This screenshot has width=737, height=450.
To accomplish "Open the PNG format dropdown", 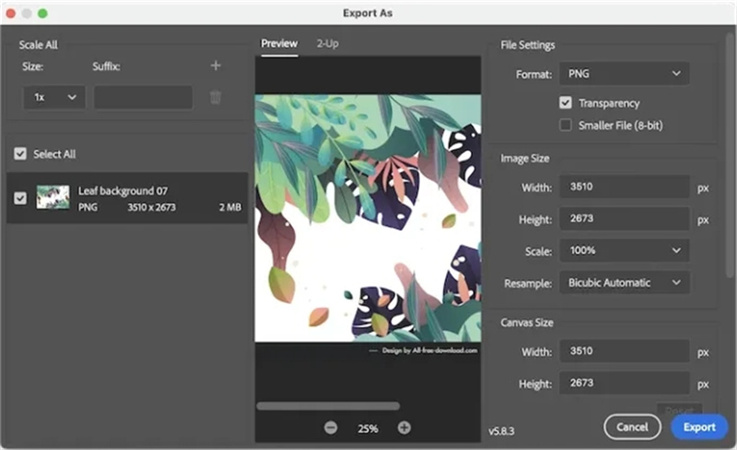I will (x=624, y=74).
